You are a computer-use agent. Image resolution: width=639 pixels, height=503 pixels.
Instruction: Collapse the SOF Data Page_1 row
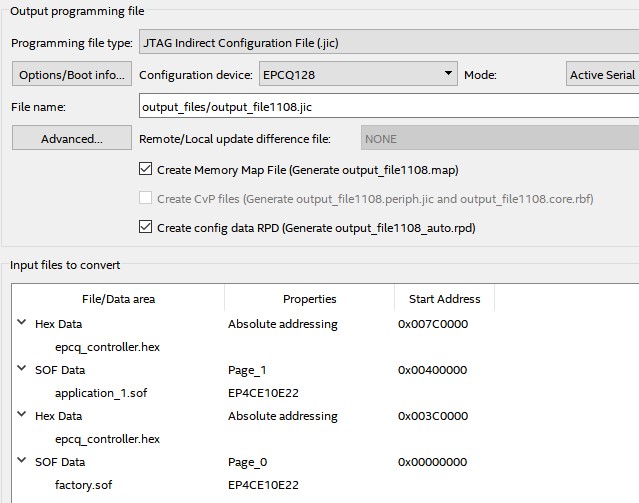(22, 368)
